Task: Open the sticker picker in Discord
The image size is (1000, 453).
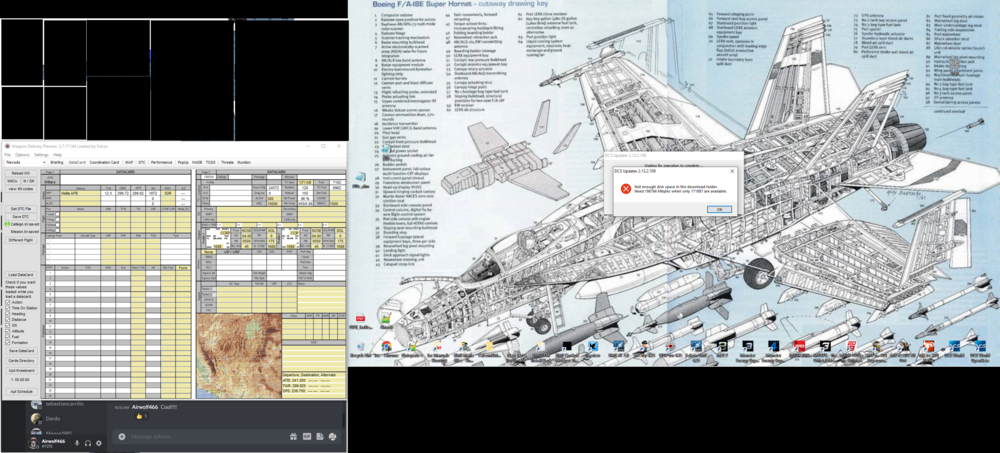Action: [x=320, y=437]
